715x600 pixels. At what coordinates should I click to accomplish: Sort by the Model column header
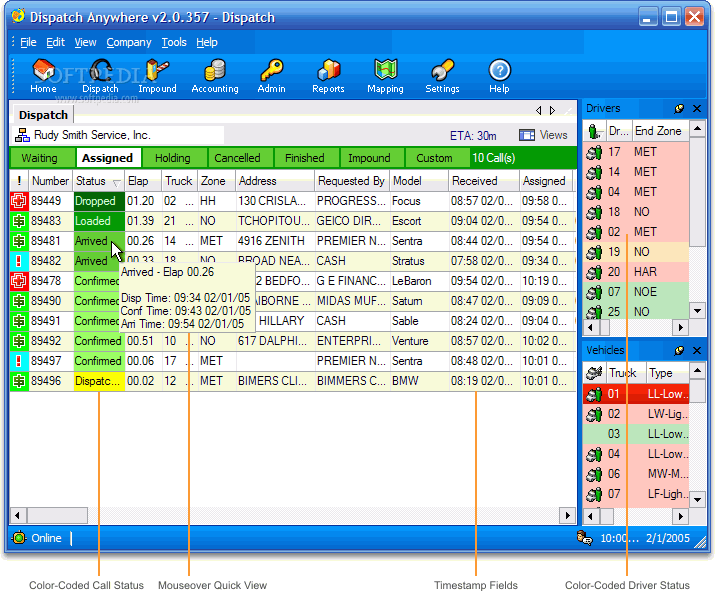pyautogui.click(x=419, y=181)
